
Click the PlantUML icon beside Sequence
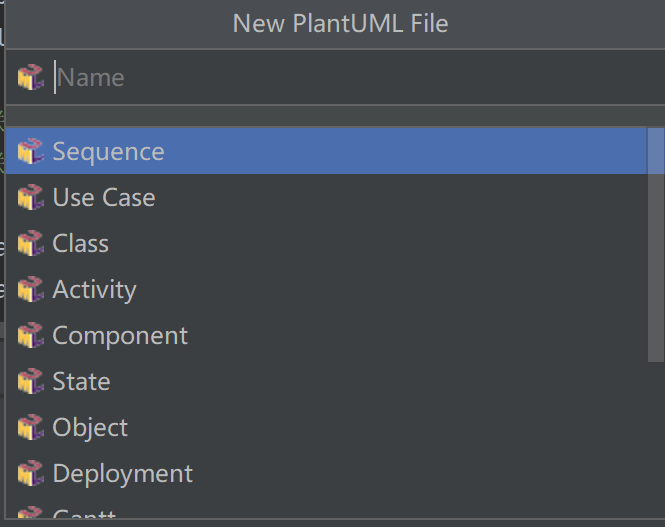pyautogui.click(x=31, y=151)
